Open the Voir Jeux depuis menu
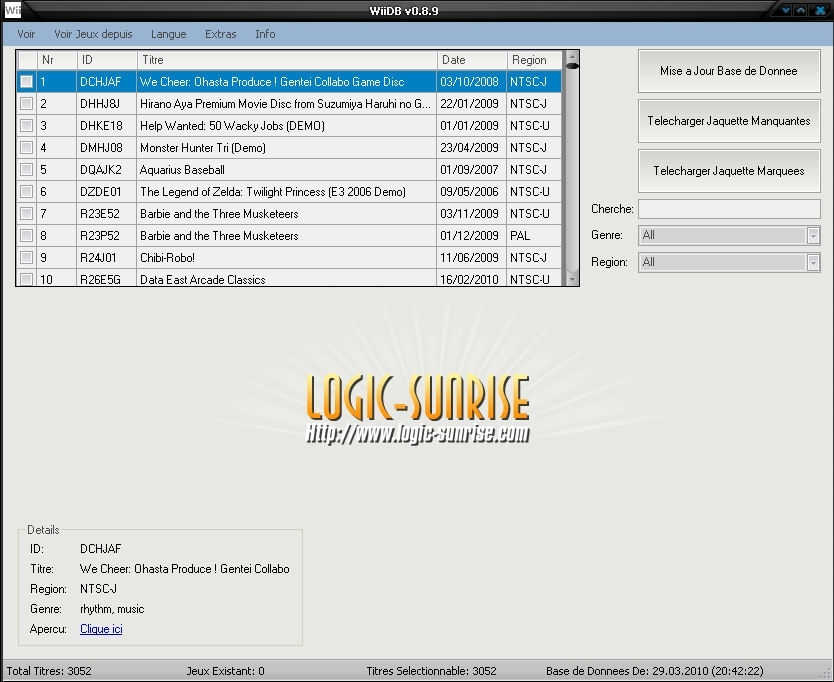834x682 pixels. (93, 34)
